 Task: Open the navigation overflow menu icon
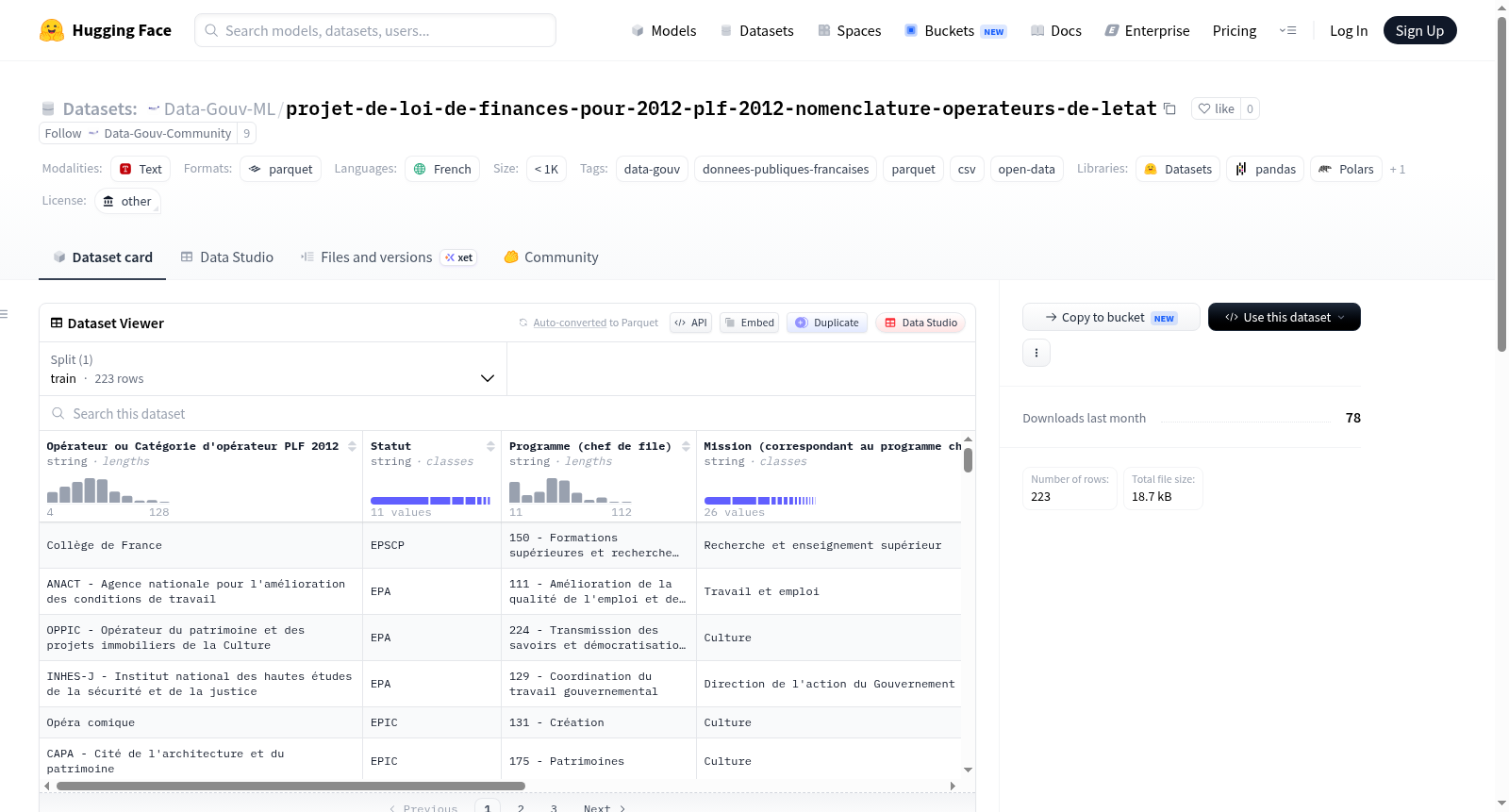click(1287, 30)
